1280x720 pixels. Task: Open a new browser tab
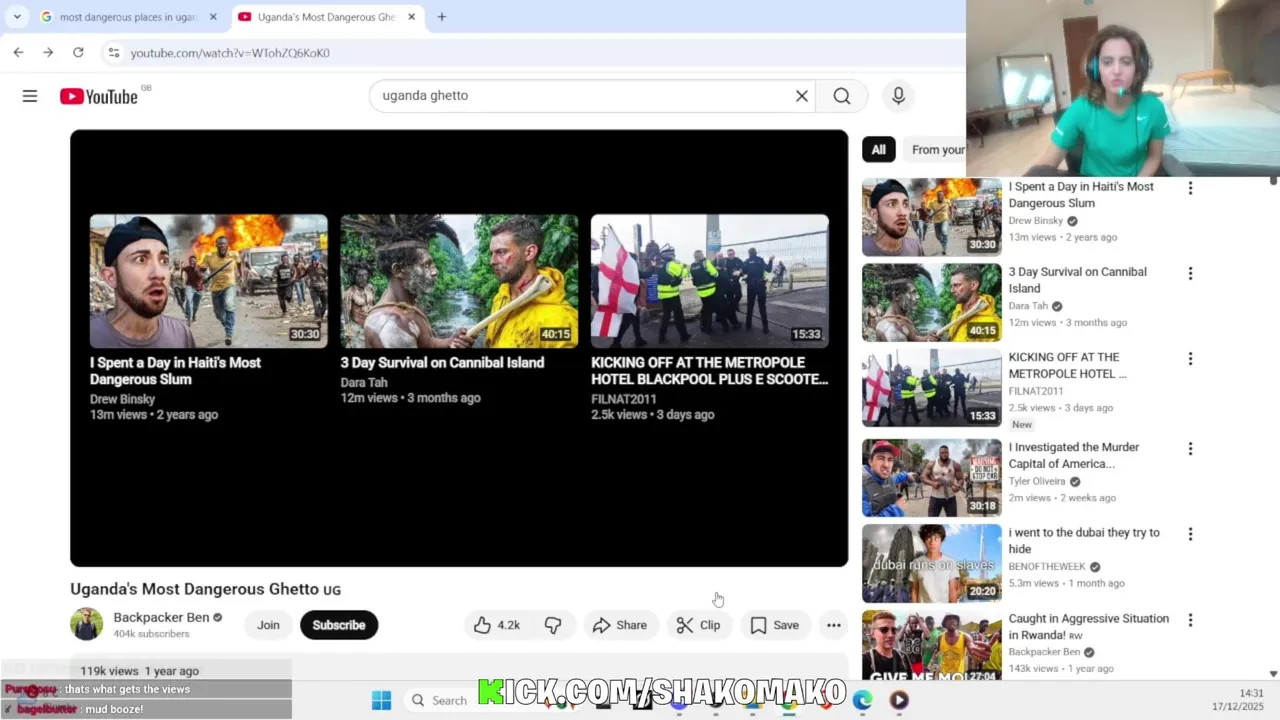441,17
